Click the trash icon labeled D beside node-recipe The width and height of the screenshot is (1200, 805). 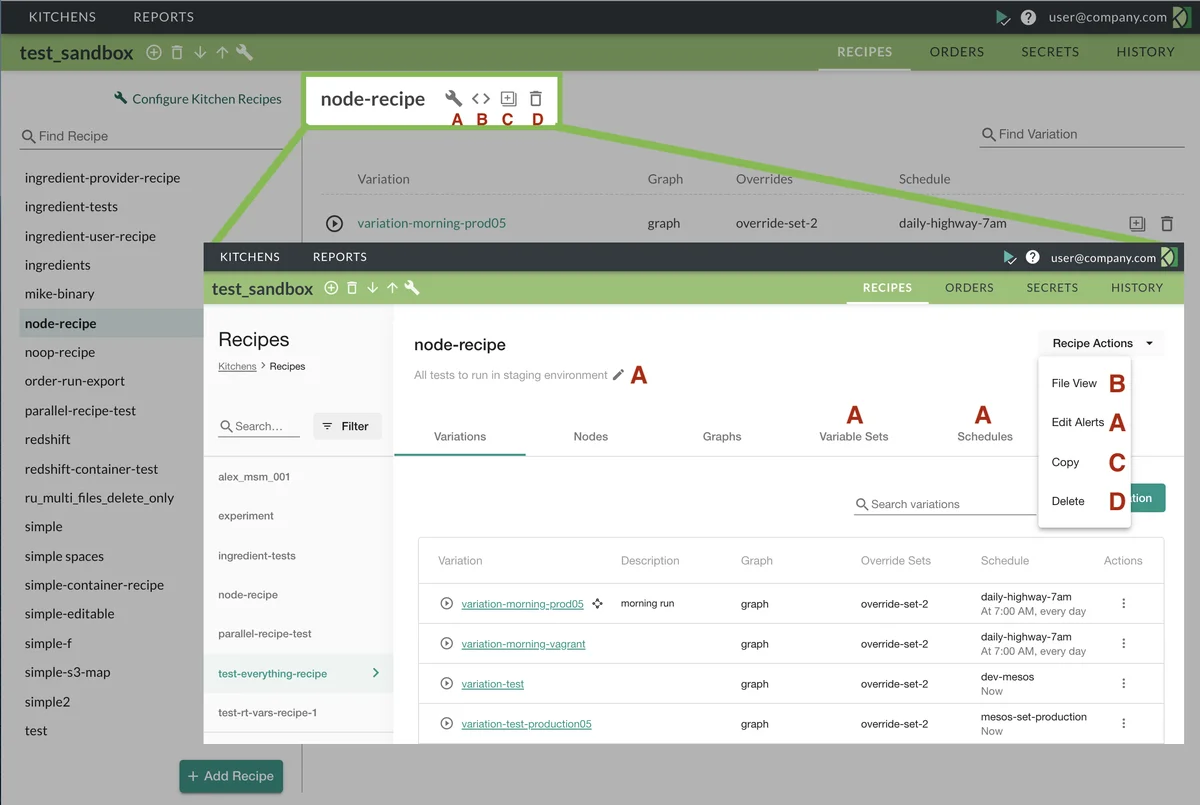click(536, 98)
